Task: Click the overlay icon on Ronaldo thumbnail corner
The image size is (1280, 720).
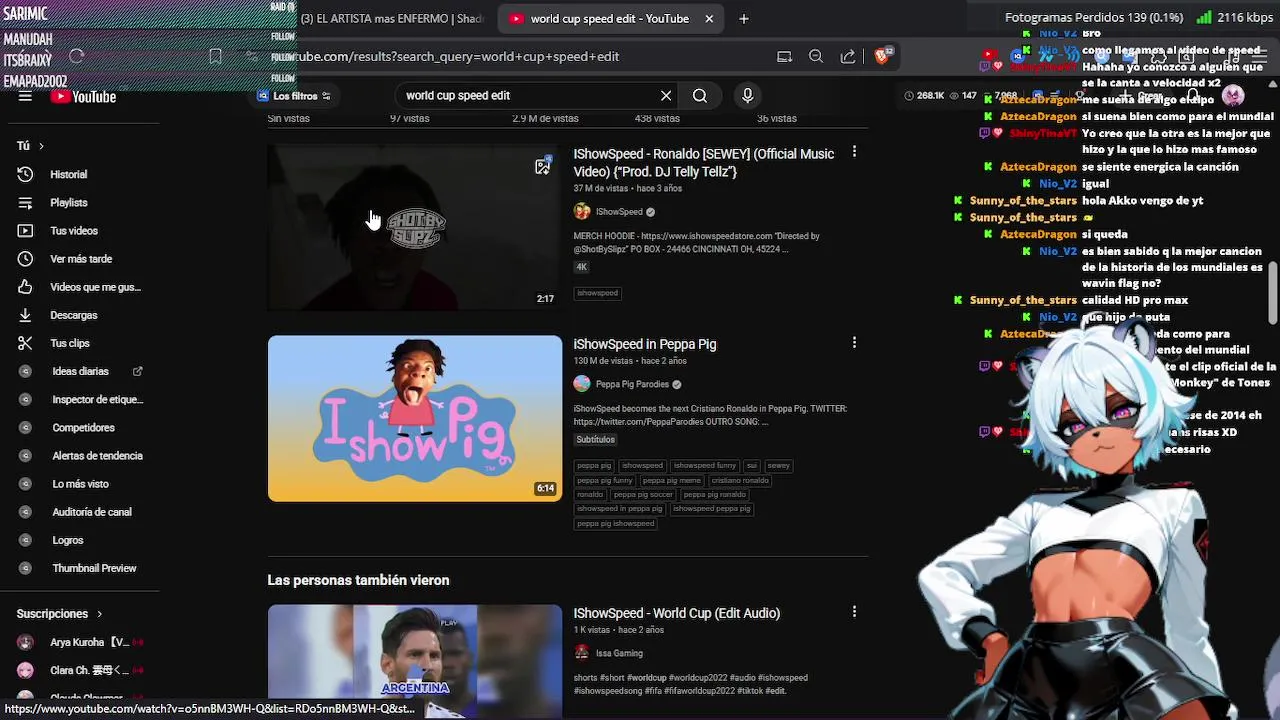Action: click(542, 166)
